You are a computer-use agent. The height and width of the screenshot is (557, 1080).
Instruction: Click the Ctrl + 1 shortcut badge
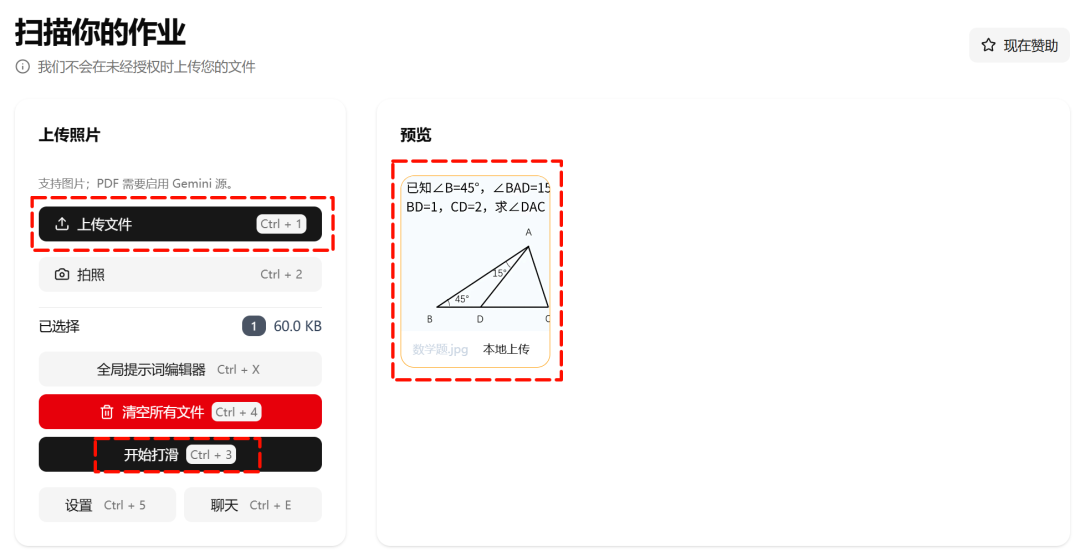click(x=281, y=224)
